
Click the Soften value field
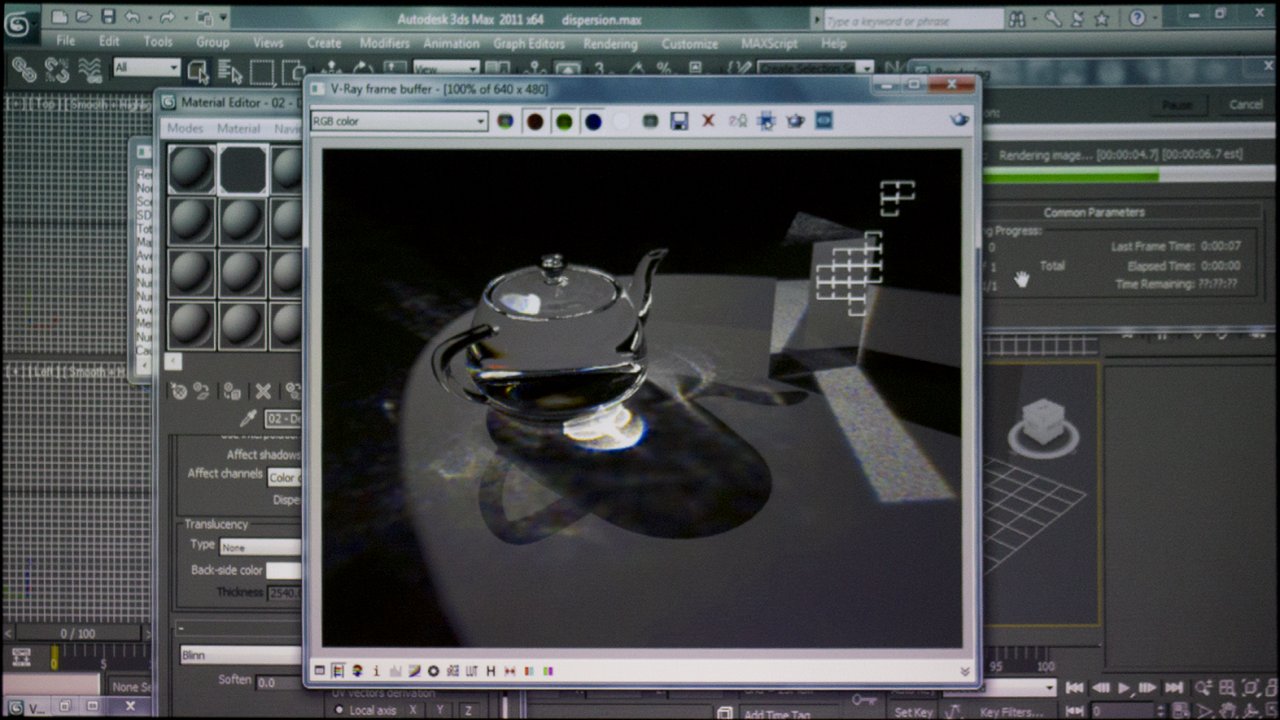[x=279, y=682]
